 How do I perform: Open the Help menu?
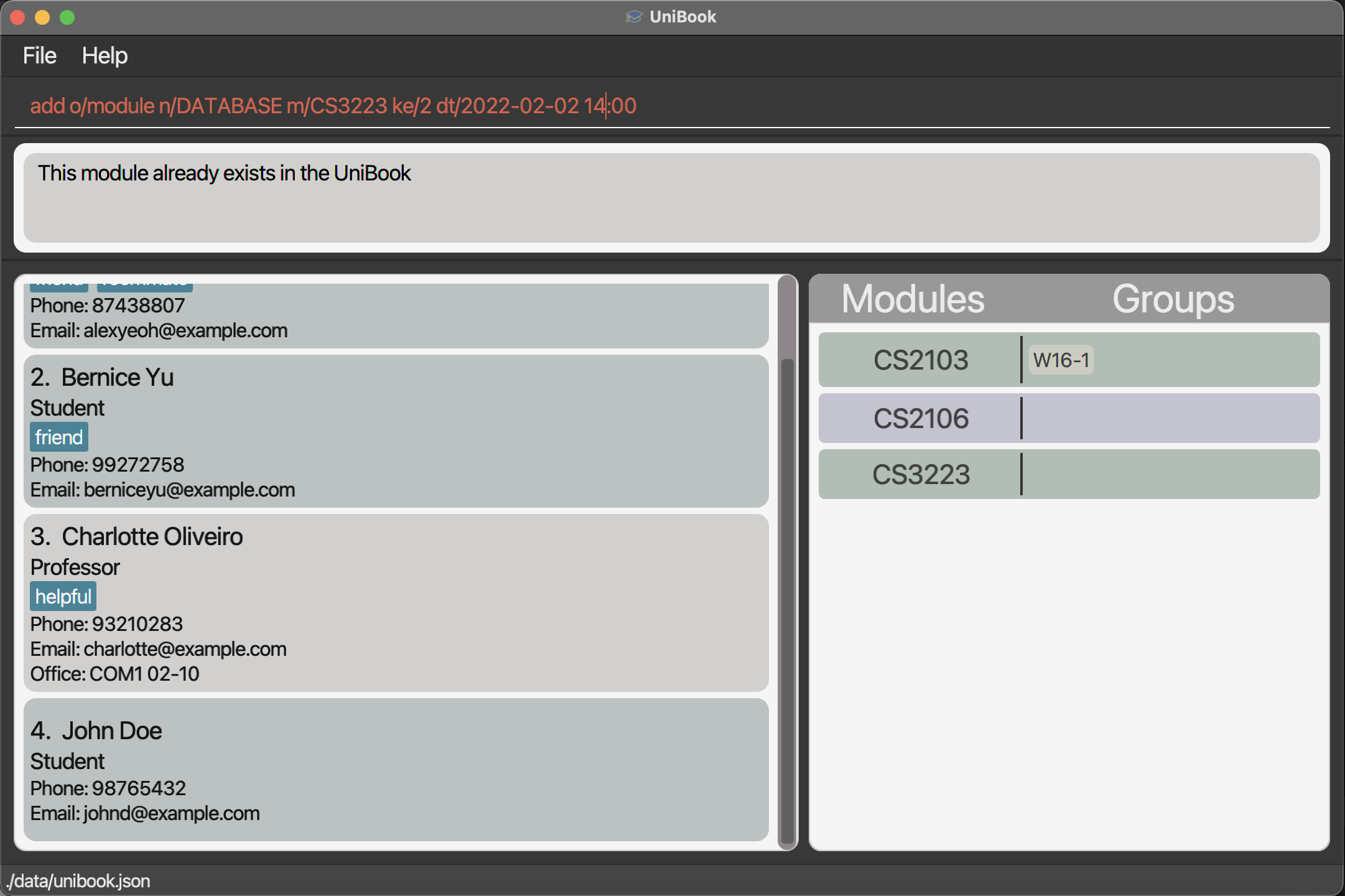[105, 56]
